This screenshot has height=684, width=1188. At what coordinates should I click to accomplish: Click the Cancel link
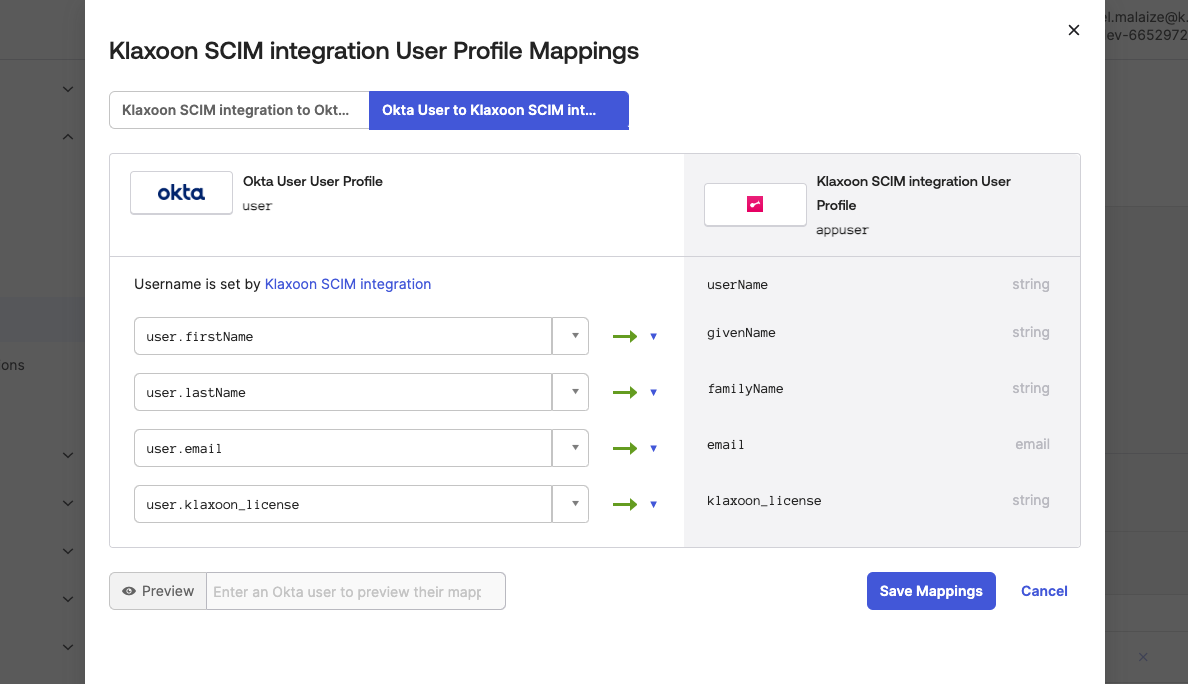pyautogui.click(x=1044, y=591)
